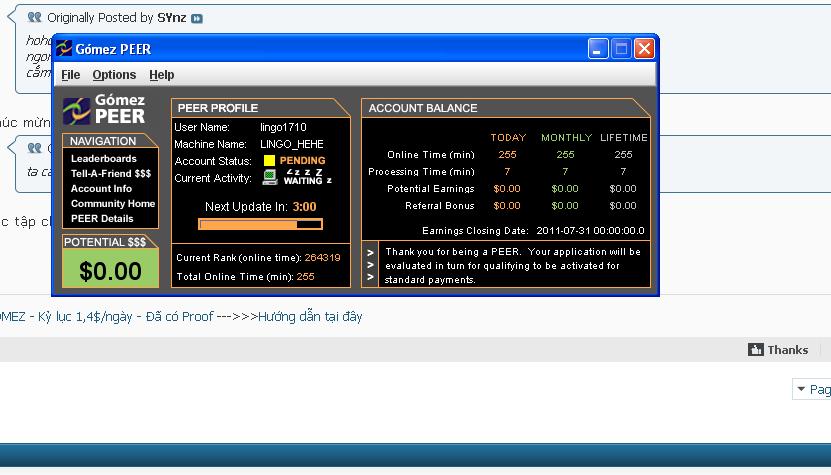Open PEER Details
Viewport: 831px width, 475px height.
tap(102, 218)
